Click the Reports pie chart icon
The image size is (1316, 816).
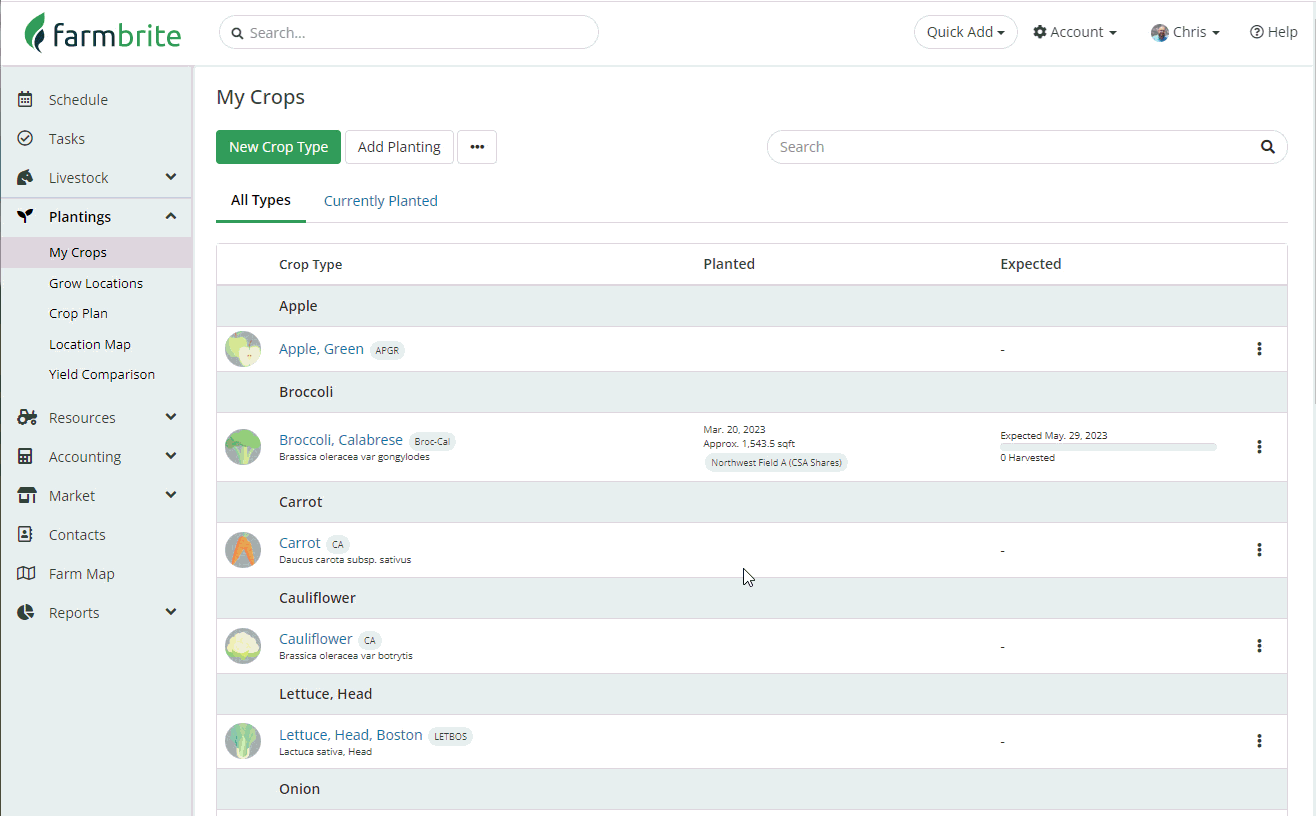click(x=26, y=612)
